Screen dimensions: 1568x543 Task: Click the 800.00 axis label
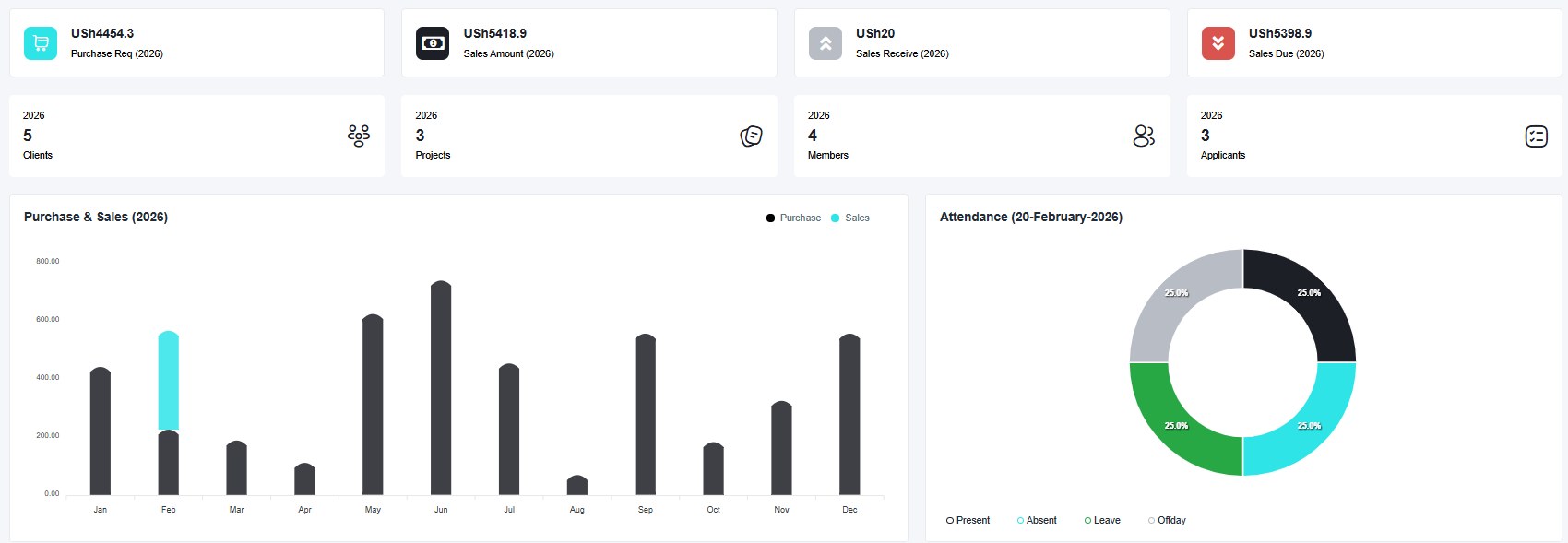coord(48,262)
